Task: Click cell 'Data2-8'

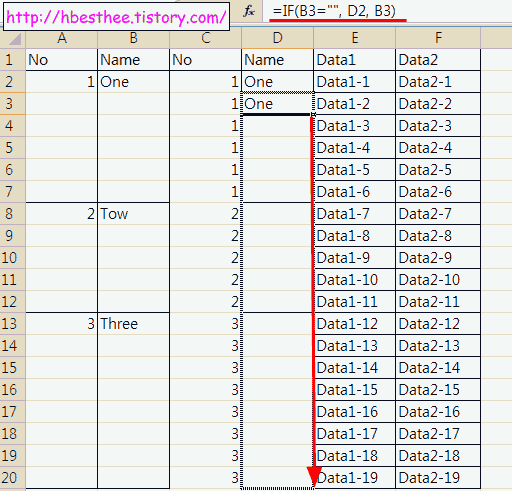Action: [x=438, y=236]
